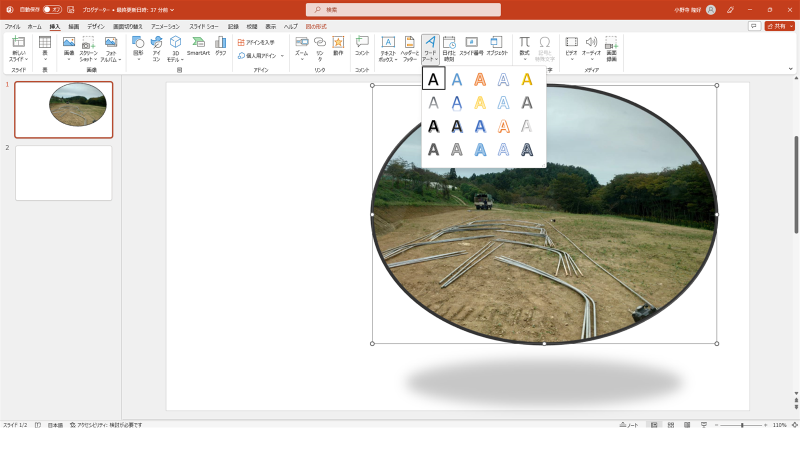Click the スライド番号 (Slide Number) icon
Image resolution: width=800 pixels, height=450 pixels.
[471, 46]
